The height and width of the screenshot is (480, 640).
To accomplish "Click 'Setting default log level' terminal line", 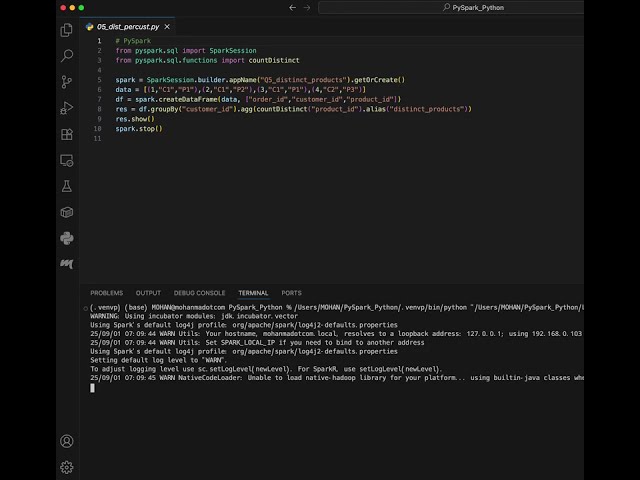I will pos(158,360).
